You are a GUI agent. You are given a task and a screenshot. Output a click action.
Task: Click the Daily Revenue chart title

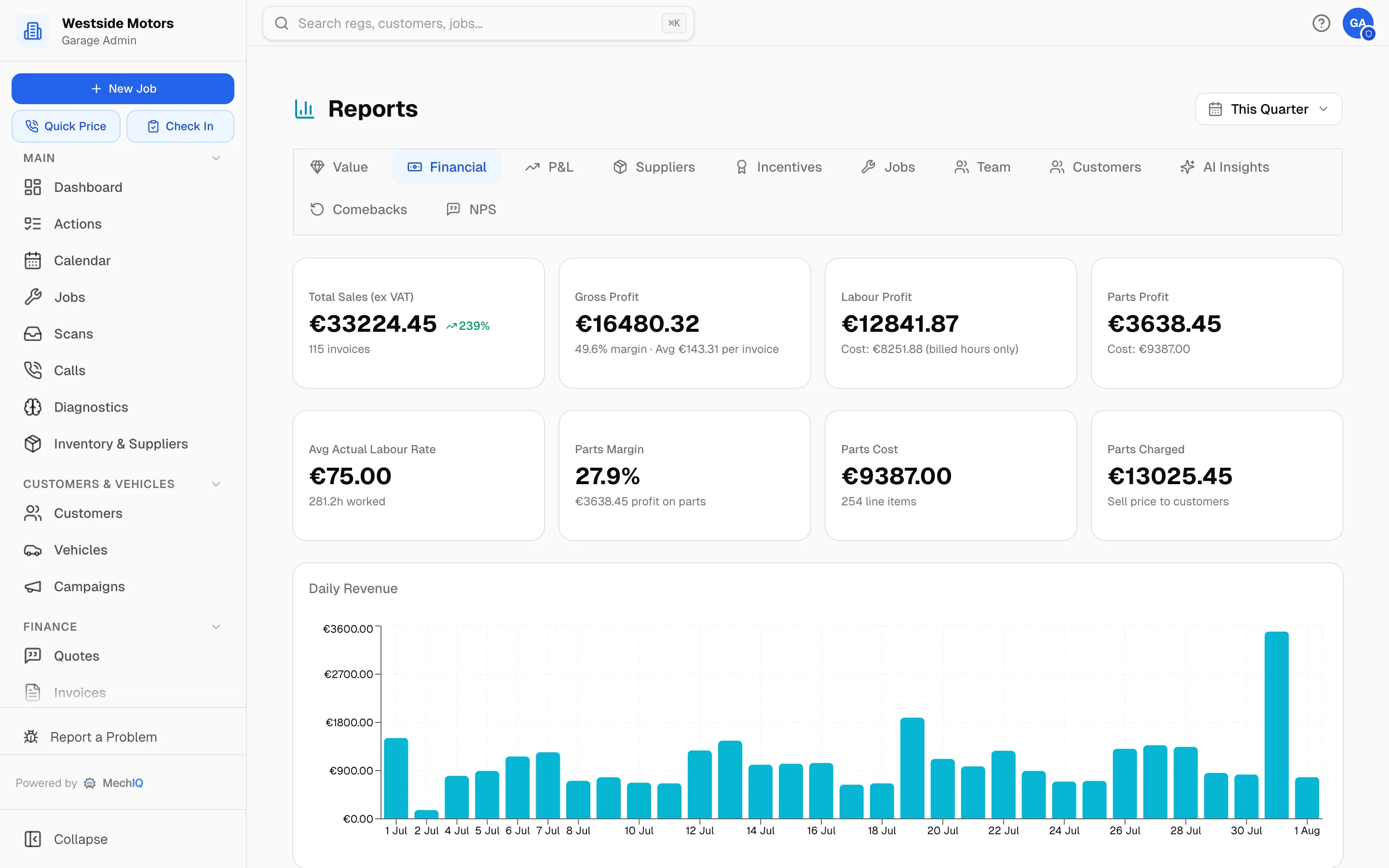pyautogui.click(x=353, y=588)
